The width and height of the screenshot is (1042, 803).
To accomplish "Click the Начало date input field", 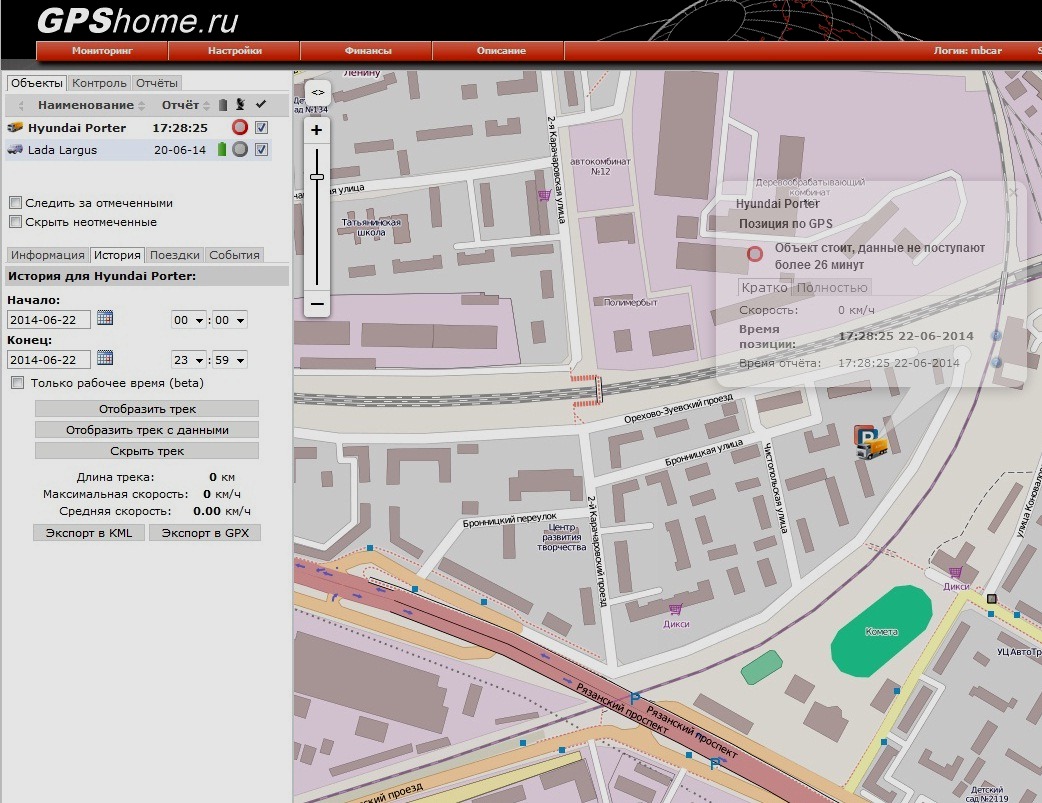I will pos(48,320).
